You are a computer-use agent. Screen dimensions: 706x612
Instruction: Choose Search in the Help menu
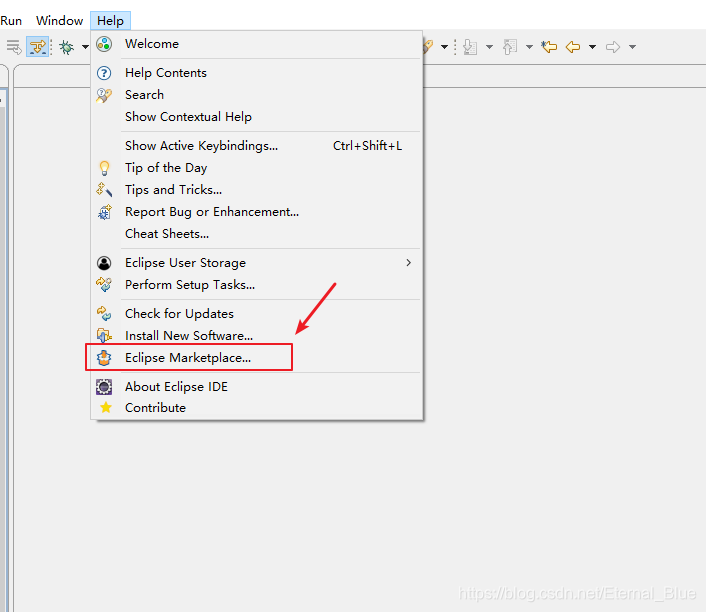tap(257, 95)
